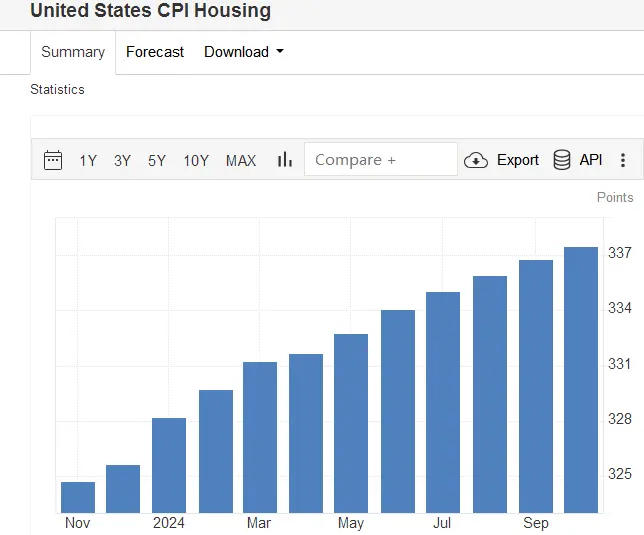Select the 3Y time range
Viewport: 644px width, 535px height.
click(x=122, y=161)
